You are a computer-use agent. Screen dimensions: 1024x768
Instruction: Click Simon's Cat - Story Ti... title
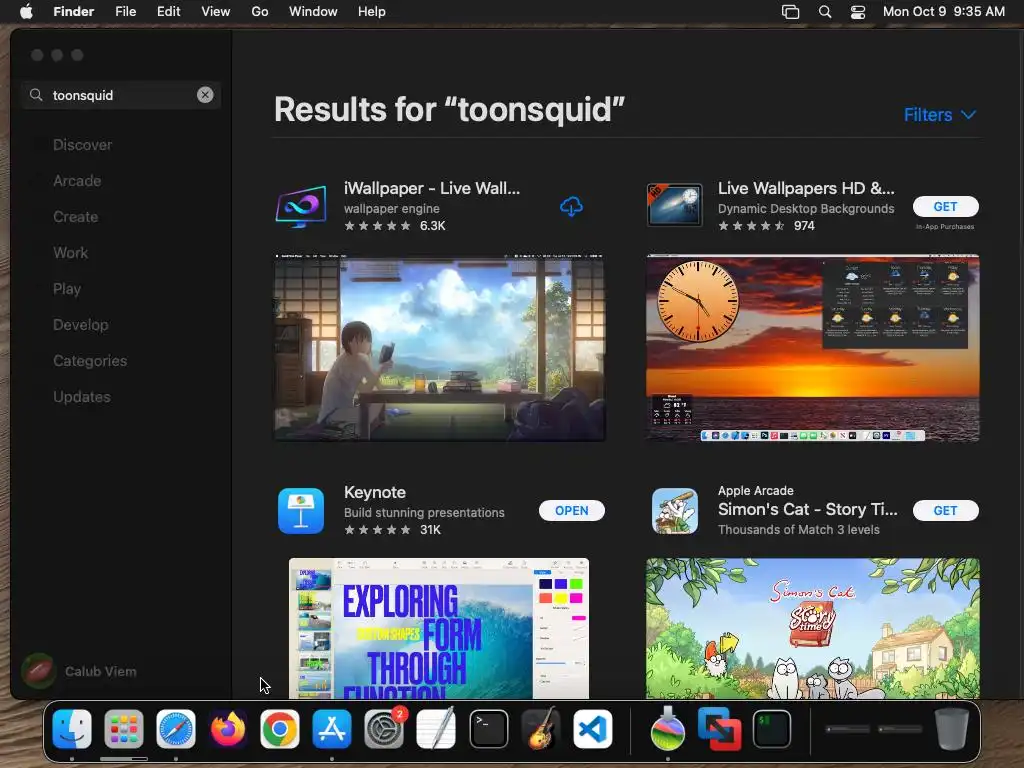807,509
